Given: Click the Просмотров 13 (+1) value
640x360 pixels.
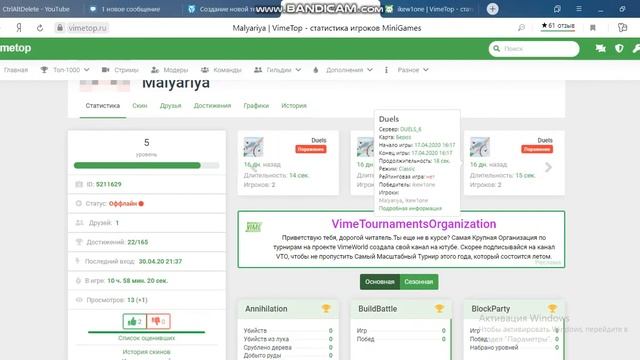Looking at the screenshot, I should 137,300.
